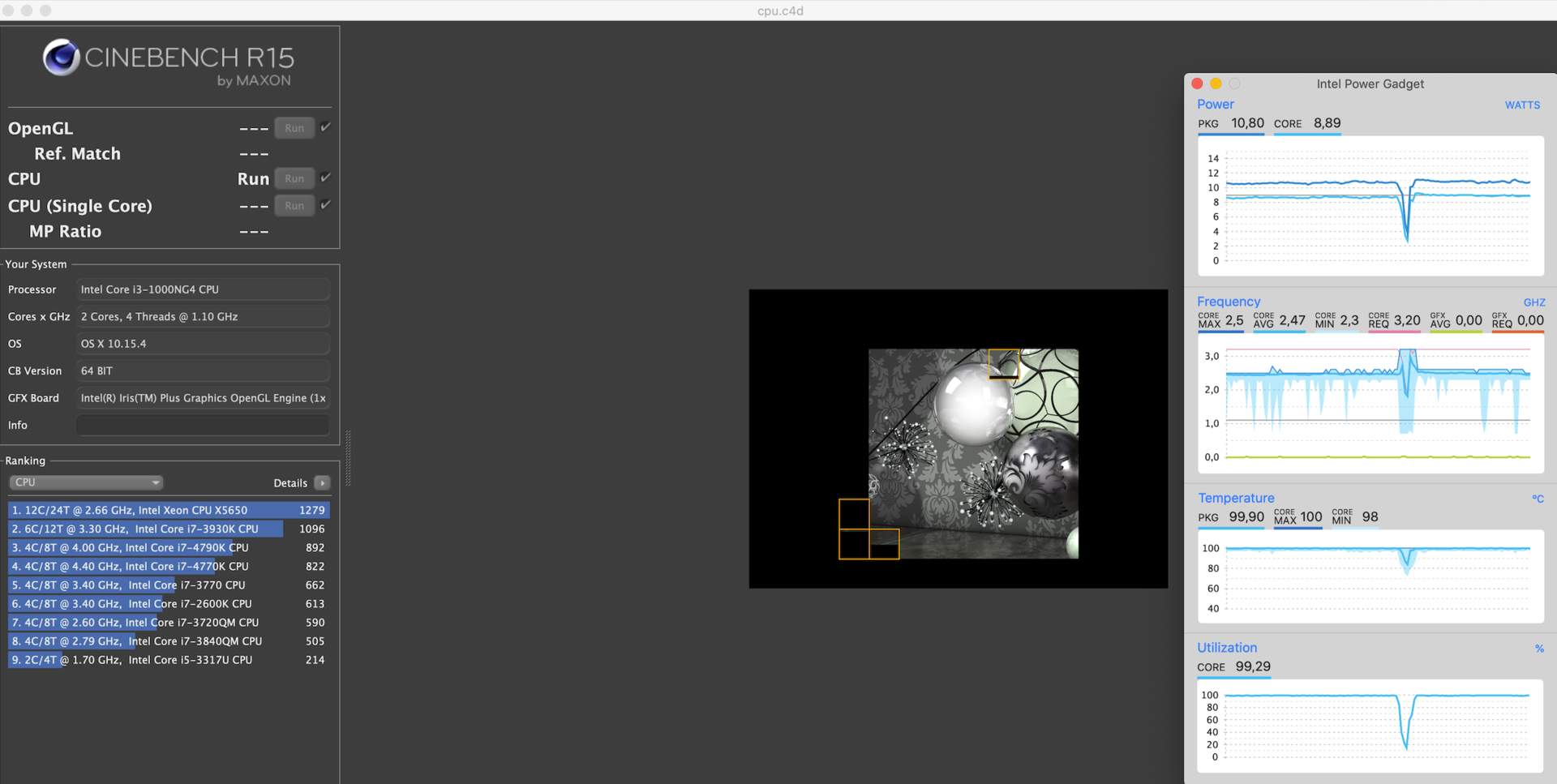Click the Temperature graph
The height and width of the screenshot is (784, 1557).
pyautogui.click(x=1370, y=576)
